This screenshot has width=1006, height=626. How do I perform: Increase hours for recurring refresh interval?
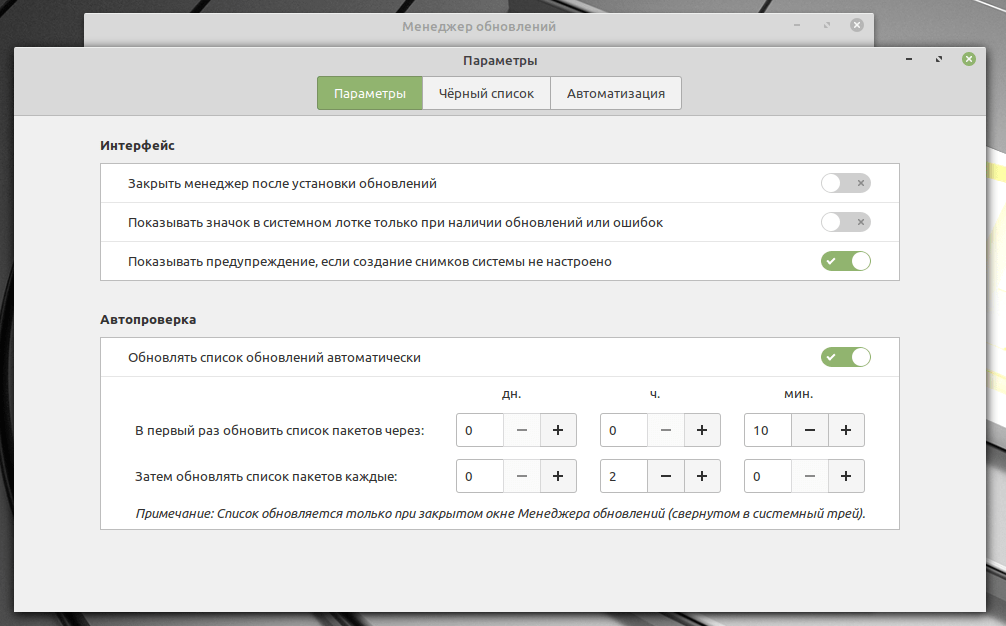tap(702, 476)
